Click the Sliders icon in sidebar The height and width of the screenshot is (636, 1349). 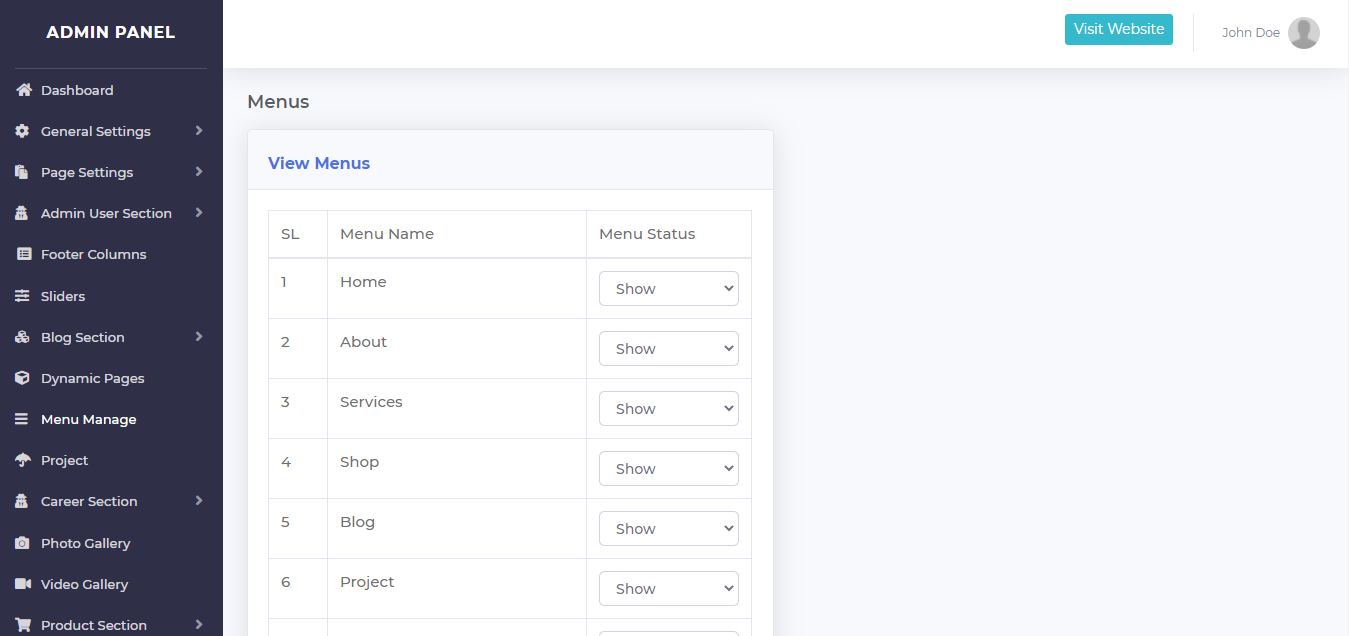[x=22, y=296]
